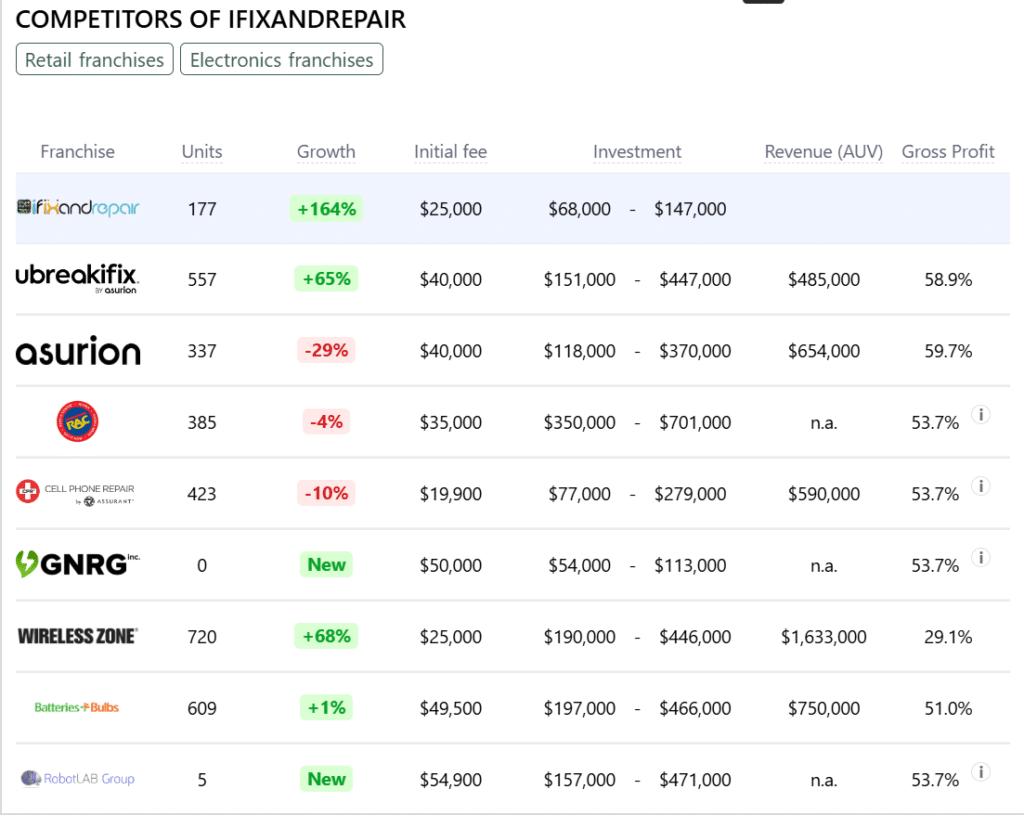
Task: Click the $19,900 initial fee value
Action: click(x=451, y=494)
